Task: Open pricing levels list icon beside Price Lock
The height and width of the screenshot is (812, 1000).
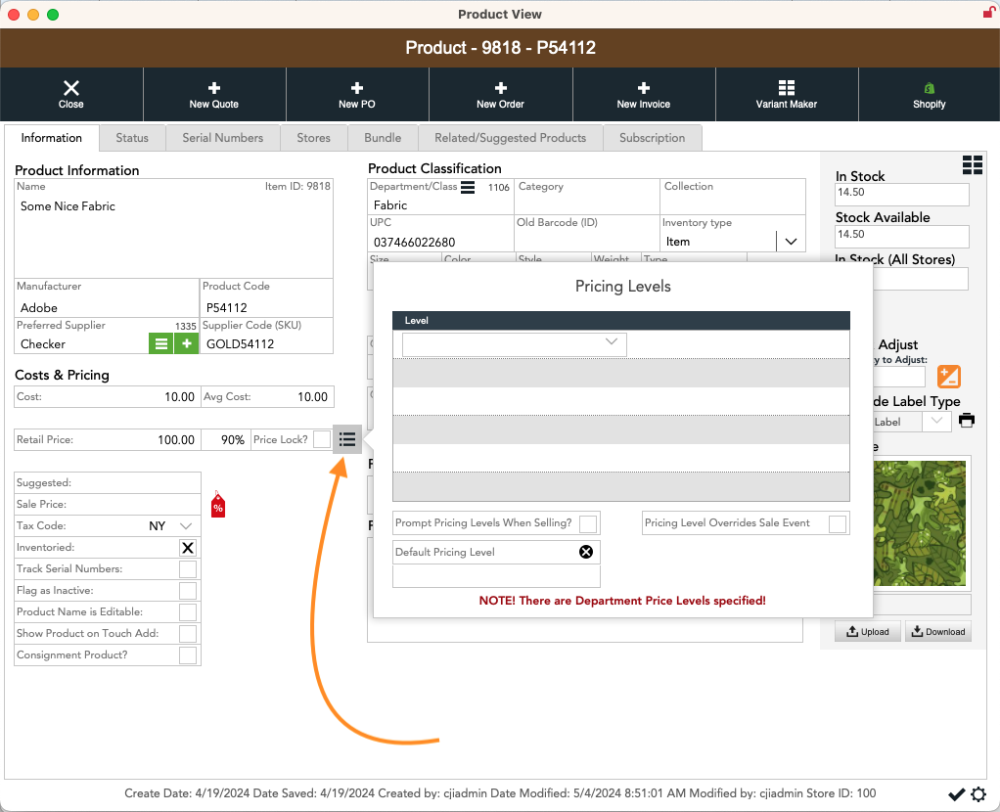Action: click(347, 439)
